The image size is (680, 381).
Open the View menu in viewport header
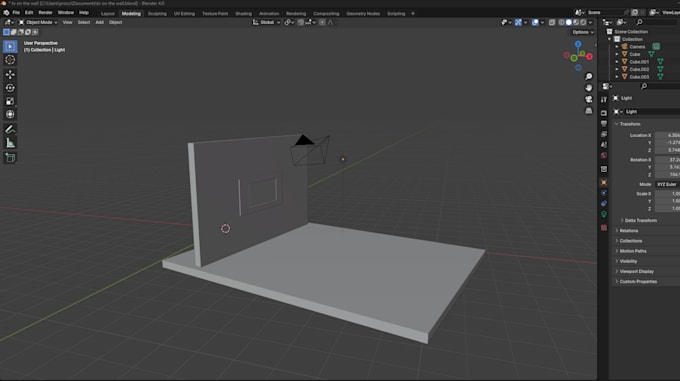point(67,23)
